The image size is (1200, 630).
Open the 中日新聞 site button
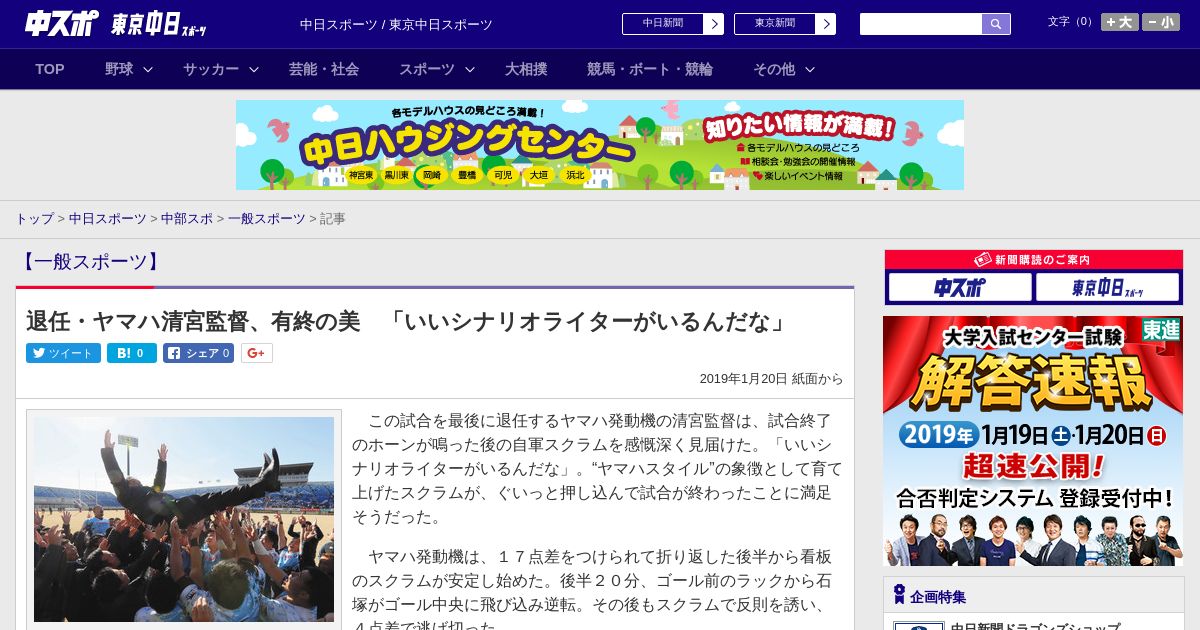coord(662,24)
